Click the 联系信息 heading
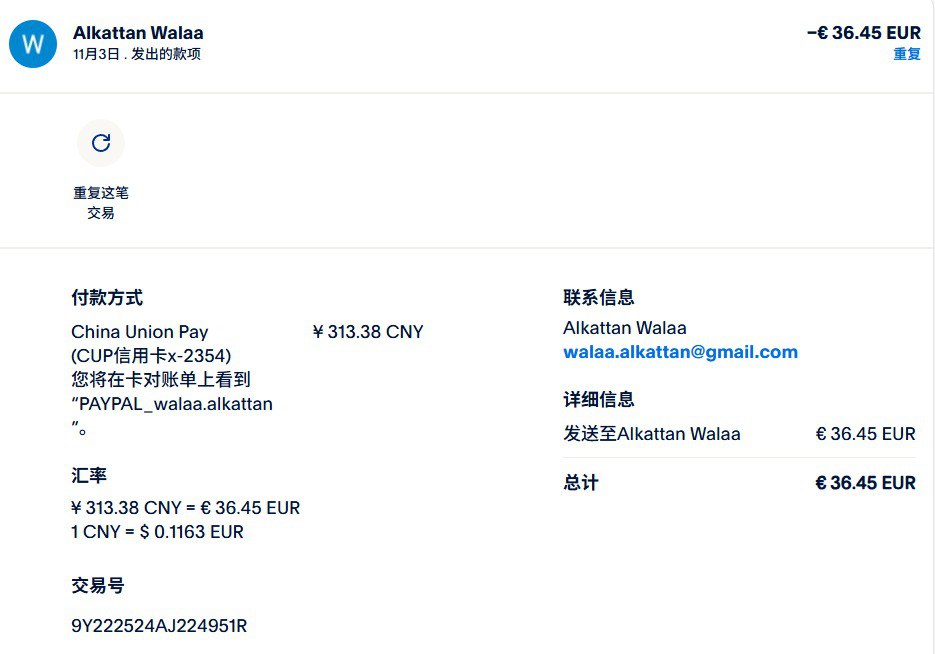The height and width of the screenshot is (654, 935). pos(598,297)
